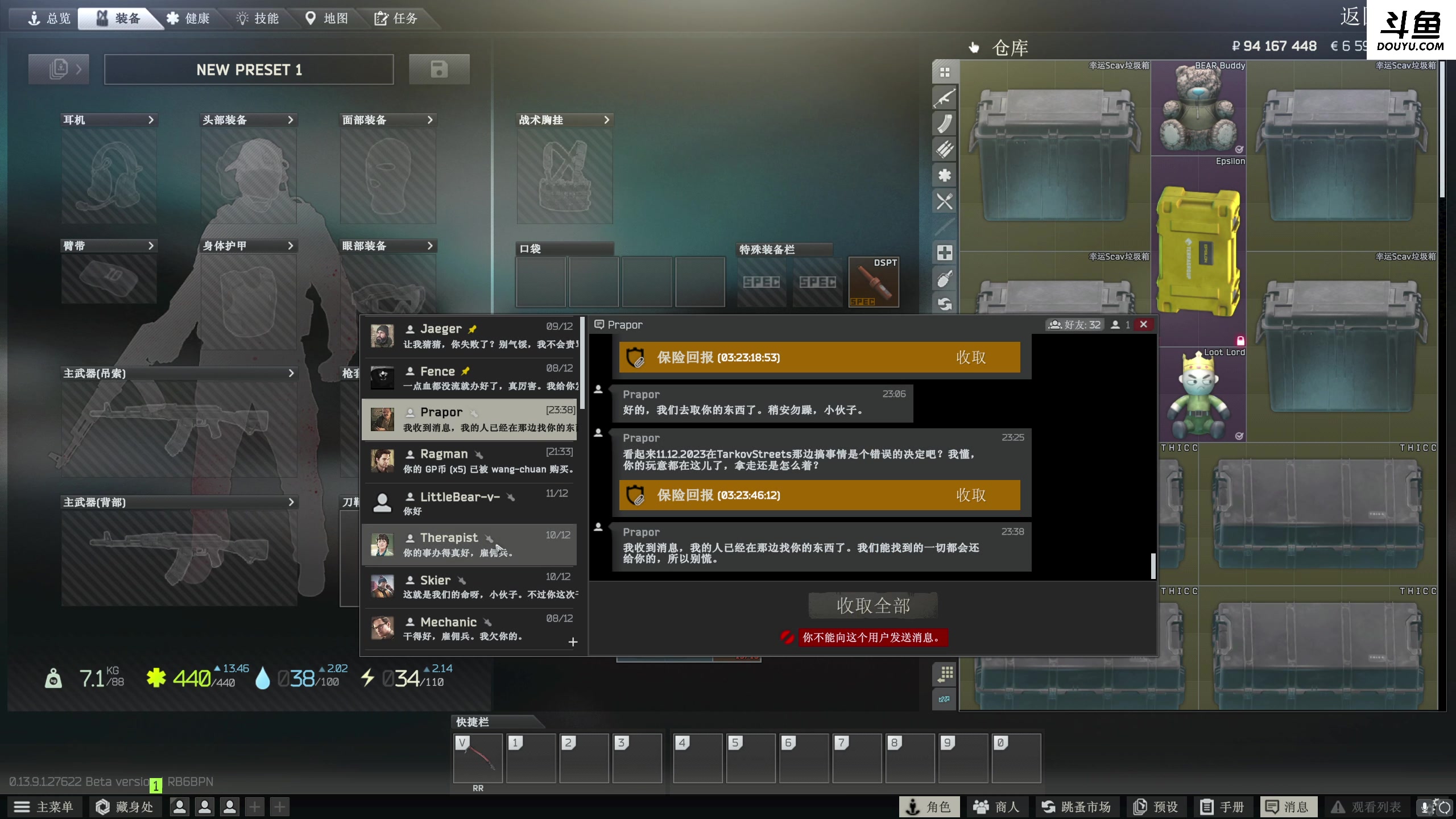The width and height of the screenshot is (1456, 819).
Task: Click the Prapor chat scrollbar handle
Action: click(1153, 565)
